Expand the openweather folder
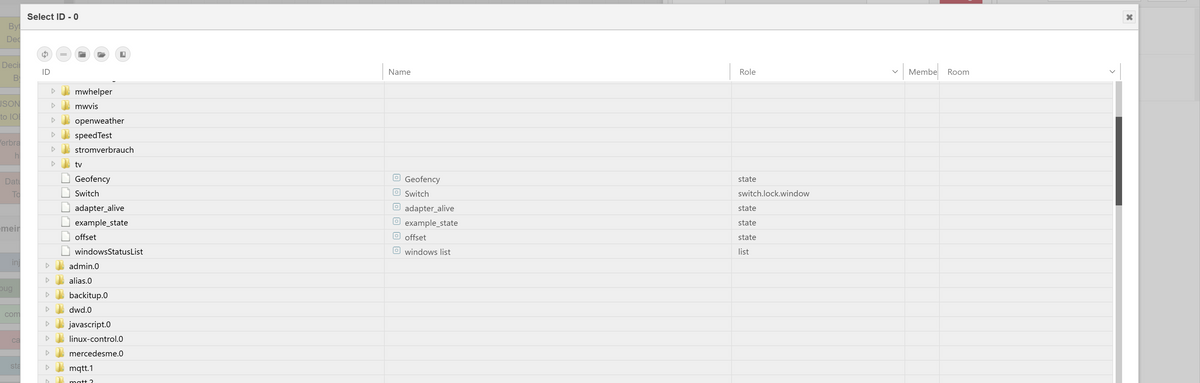1200x383 pixels. [x=53, y=121]
